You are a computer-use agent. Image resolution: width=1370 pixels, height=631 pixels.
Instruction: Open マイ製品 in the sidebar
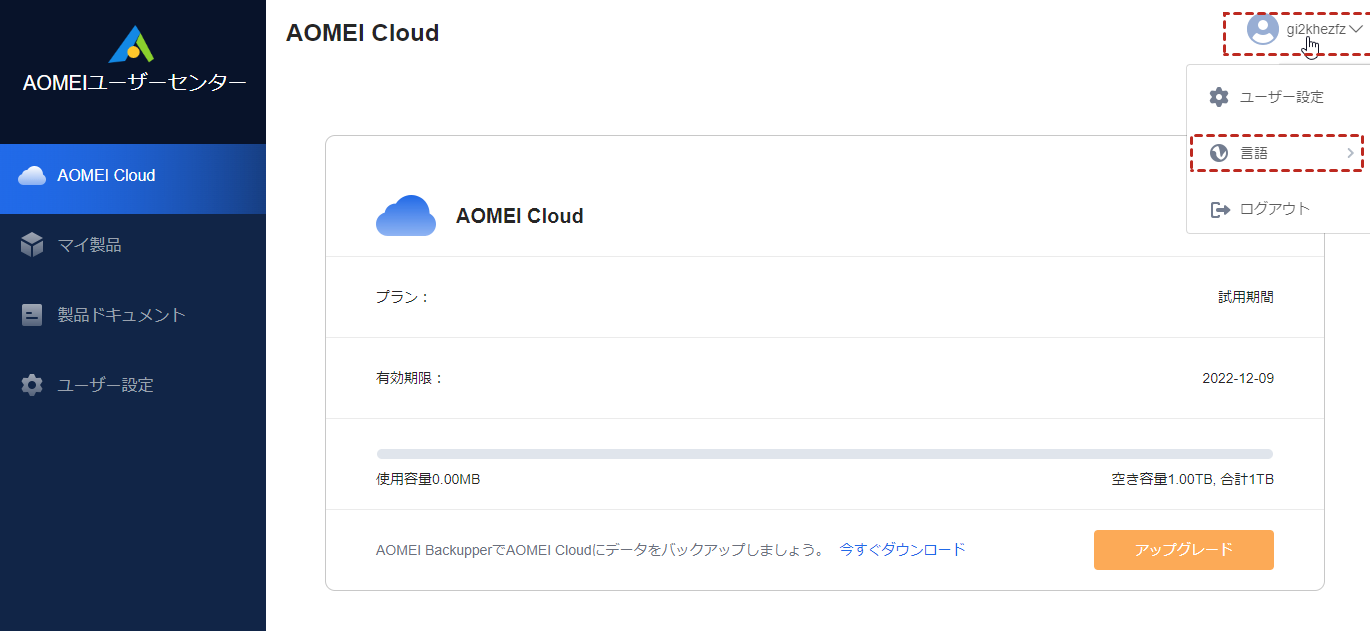(x=89, y=245)
